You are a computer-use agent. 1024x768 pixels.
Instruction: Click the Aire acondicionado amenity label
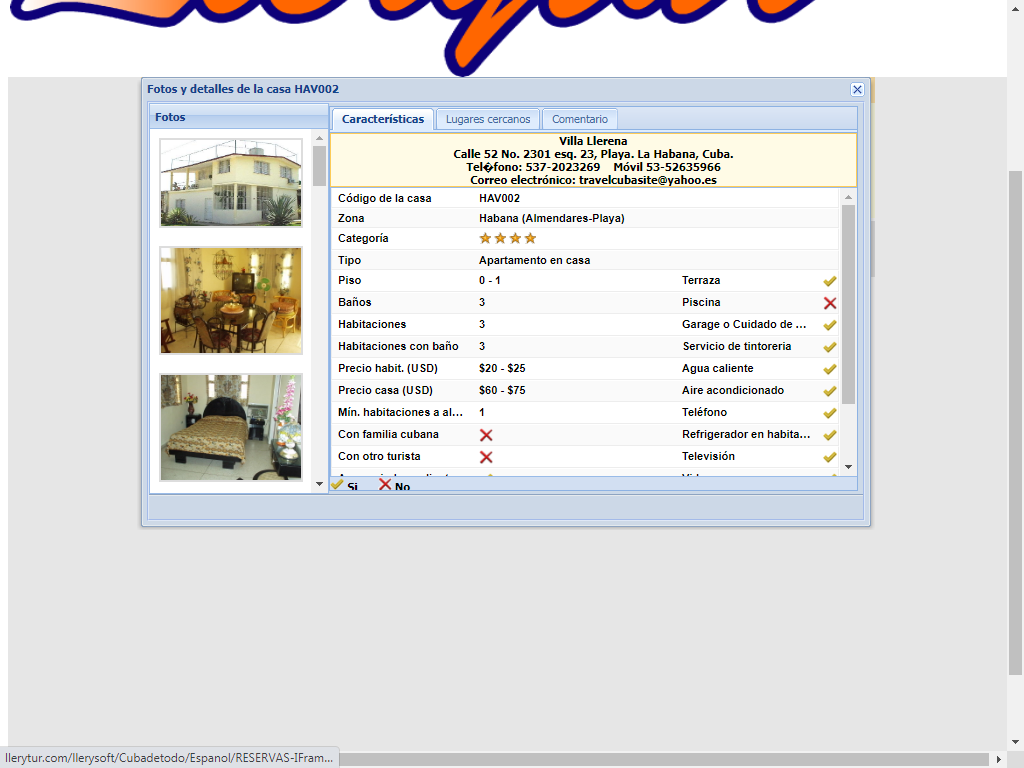click(733, 391)
